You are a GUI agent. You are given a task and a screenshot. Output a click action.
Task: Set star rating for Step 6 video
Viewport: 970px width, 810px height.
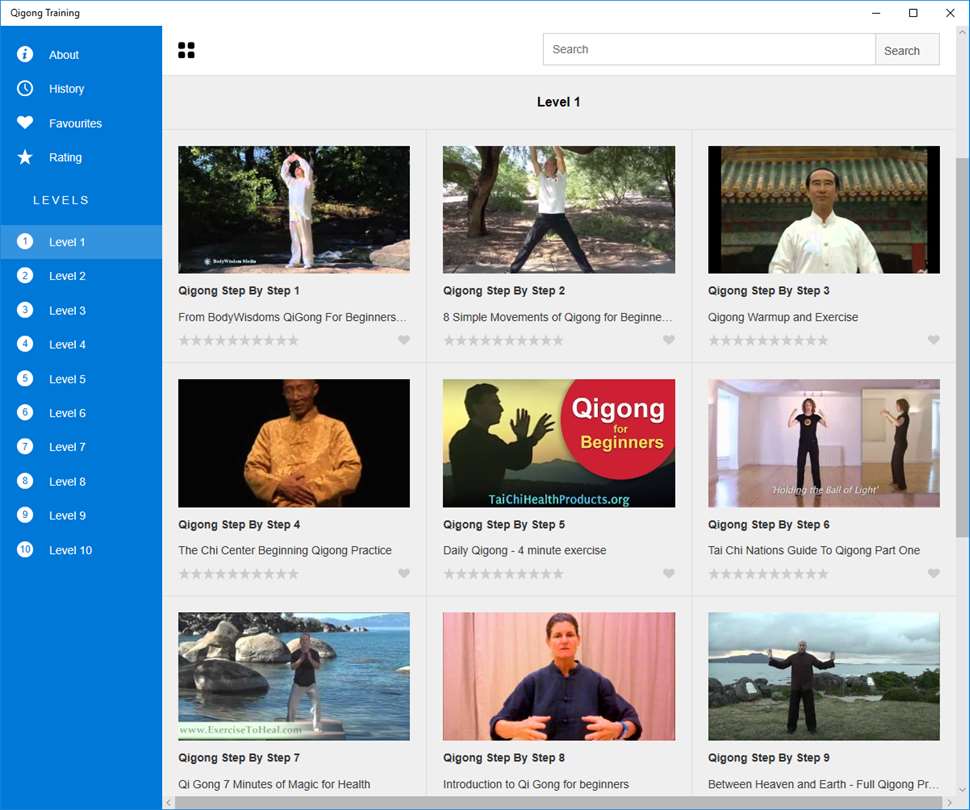click(768, 574)
